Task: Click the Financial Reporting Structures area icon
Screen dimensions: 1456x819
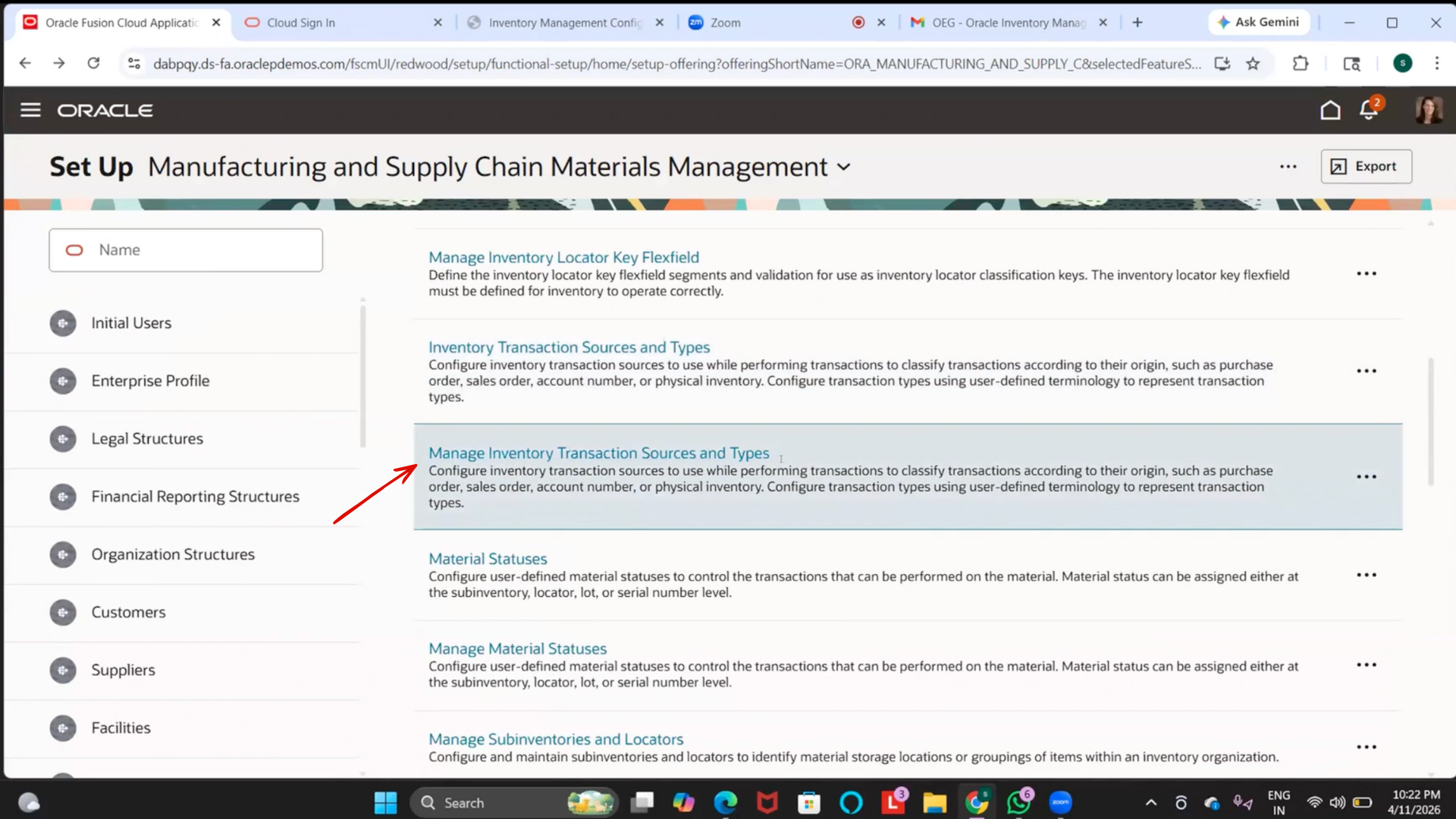Action: coord(63,497)
